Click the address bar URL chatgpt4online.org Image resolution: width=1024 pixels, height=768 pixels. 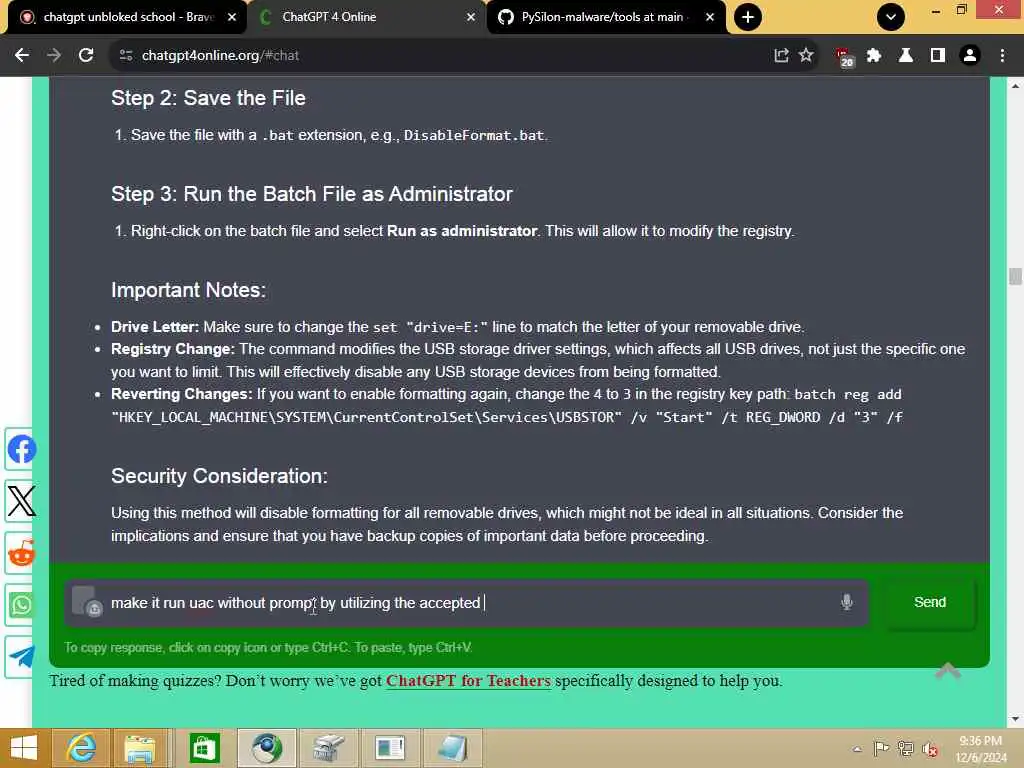(220, 56)
